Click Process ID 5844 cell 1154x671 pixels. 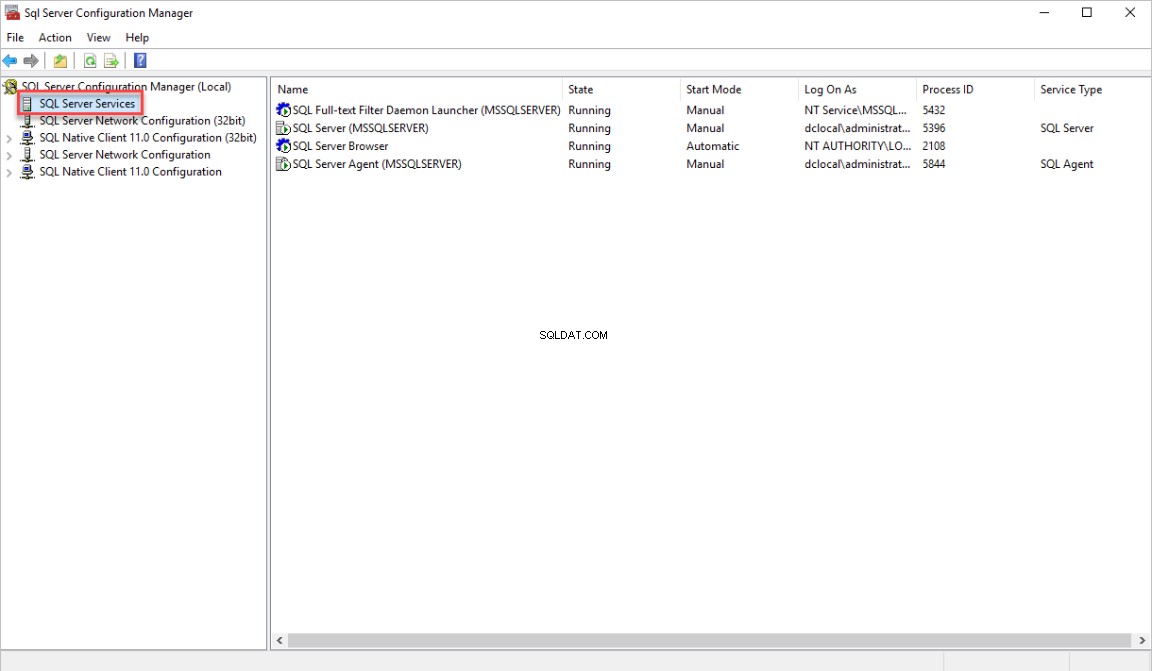[x=933, y=164]
